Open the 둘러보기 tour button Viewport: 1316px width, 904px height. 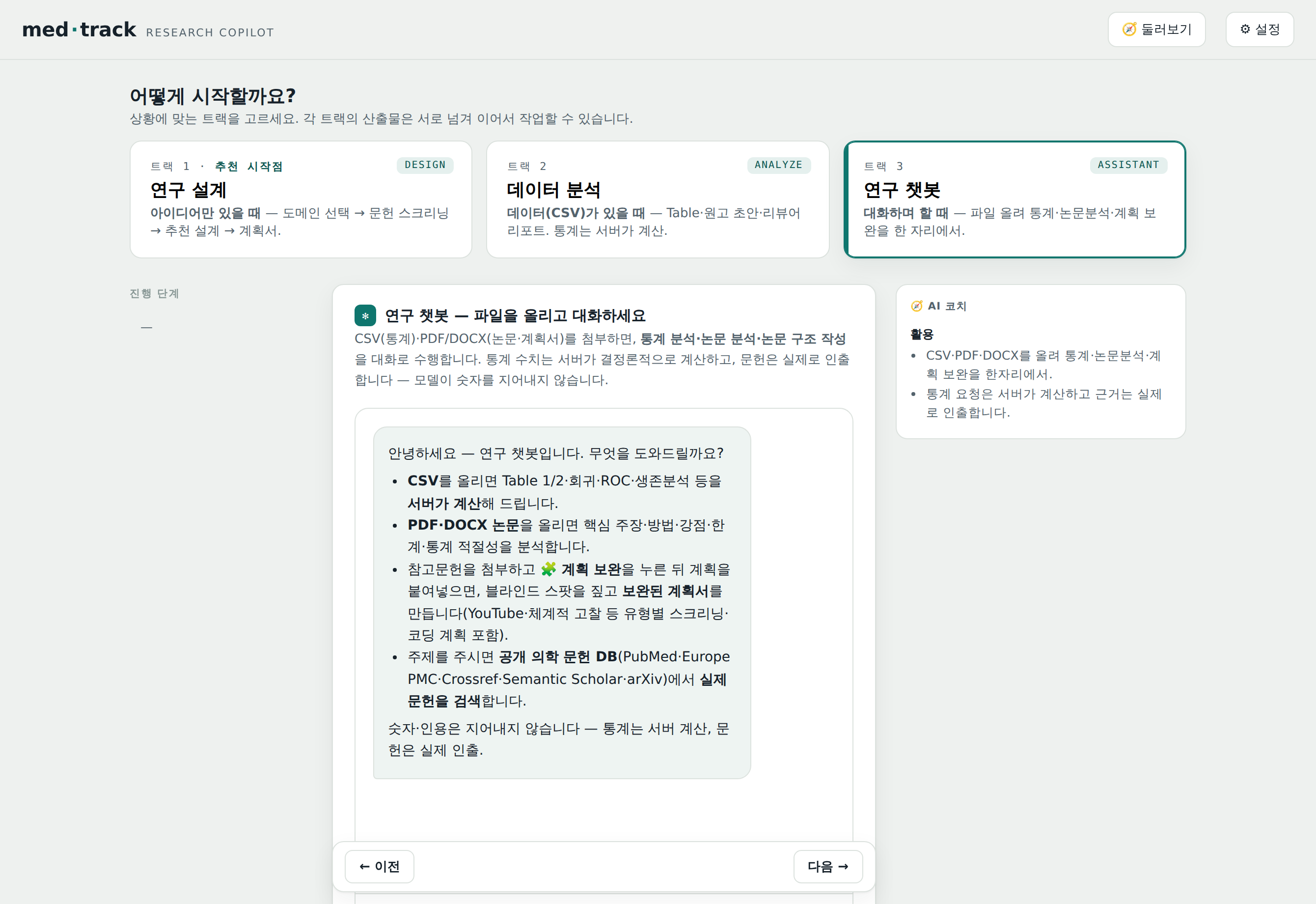click(1156, 29)
